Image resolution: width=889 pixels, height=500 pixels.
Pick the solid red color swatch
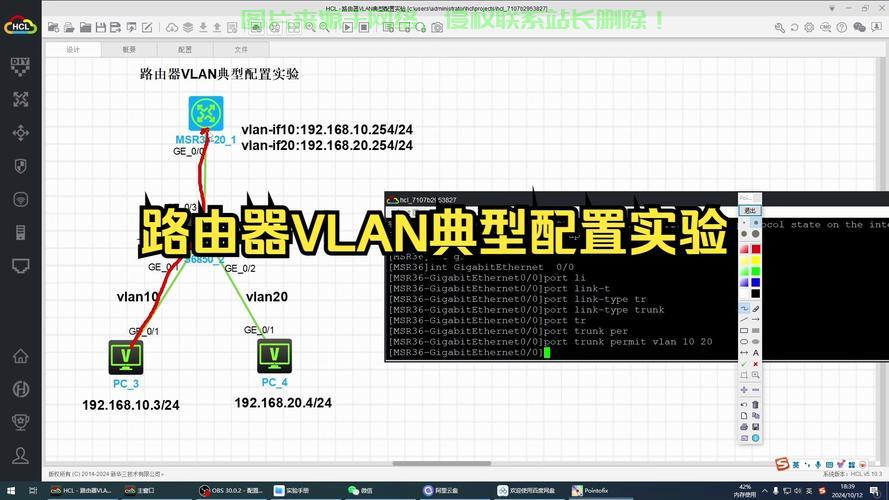(x=755, y=249)
